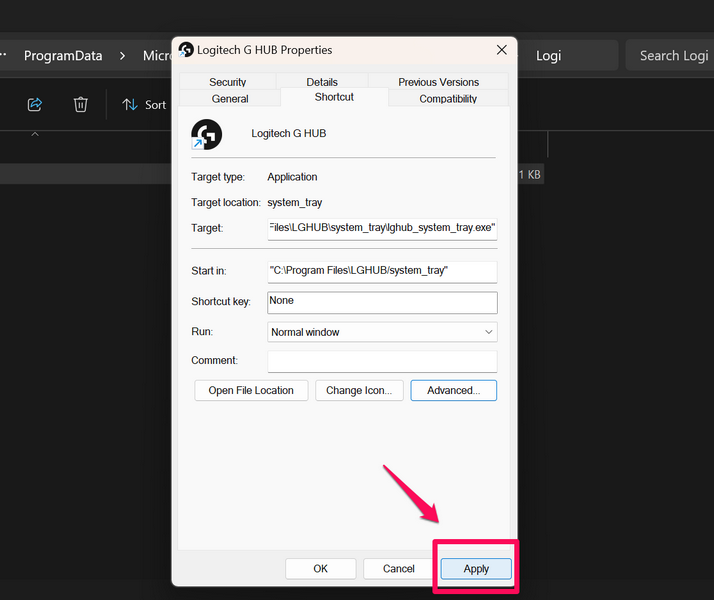Focus the Shortcut key field
714x600 pixels.
coord(382,301)
